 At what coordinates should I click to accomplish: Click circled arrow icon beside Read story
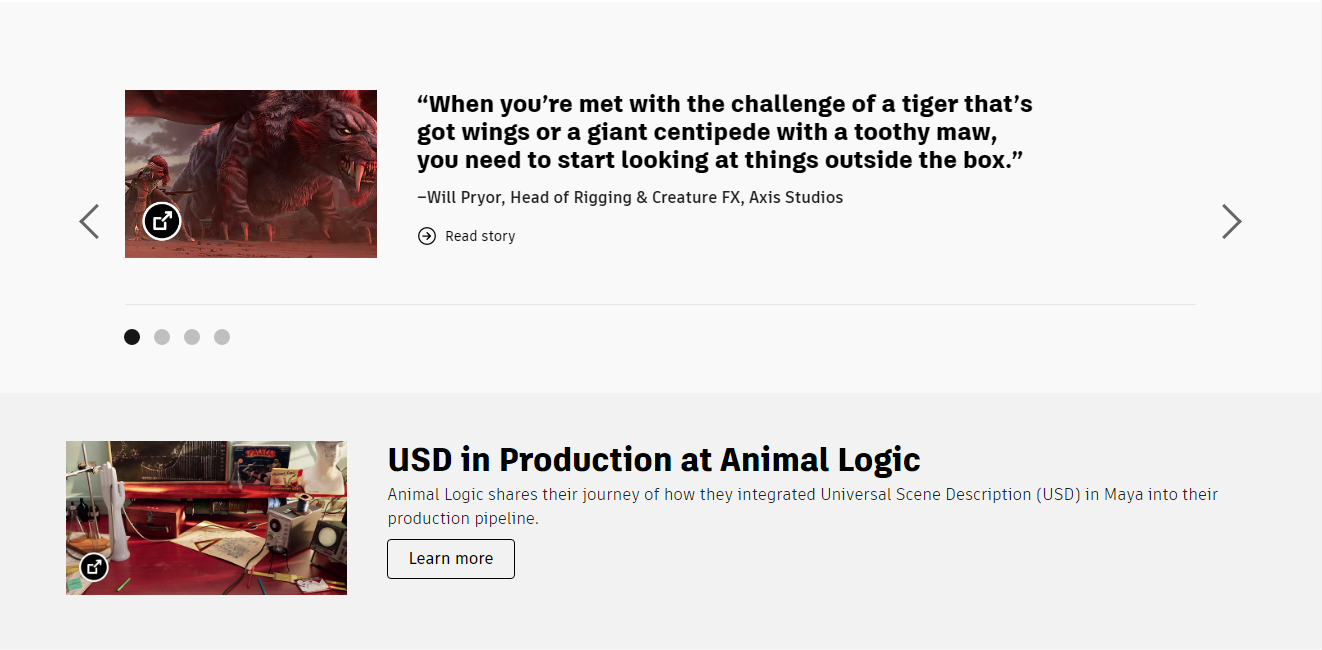(x=427, y=236)
